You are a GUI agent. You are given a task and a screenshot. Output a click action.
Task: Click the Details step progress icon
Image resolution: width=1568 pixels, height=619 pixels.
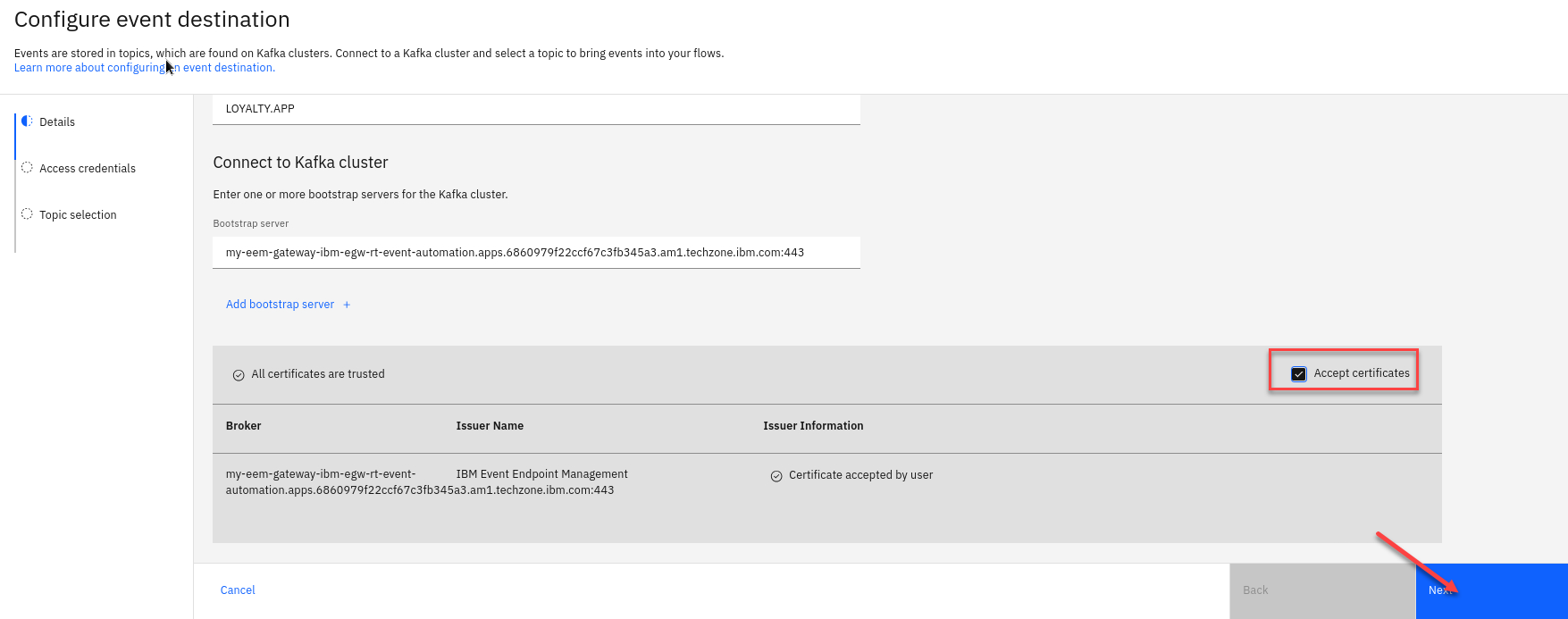[x=27, y=121]
